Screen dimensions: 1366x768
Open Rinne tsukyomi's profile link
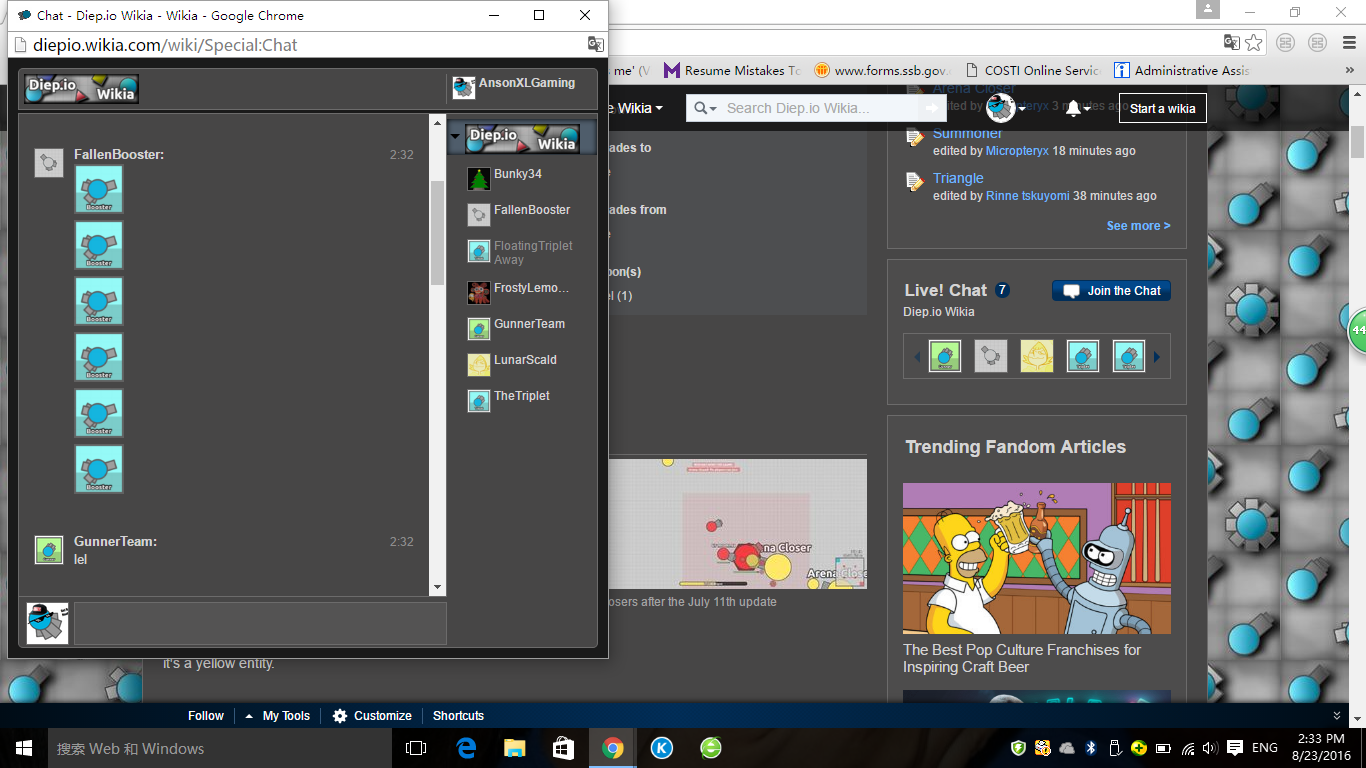tap(1027, 196)
